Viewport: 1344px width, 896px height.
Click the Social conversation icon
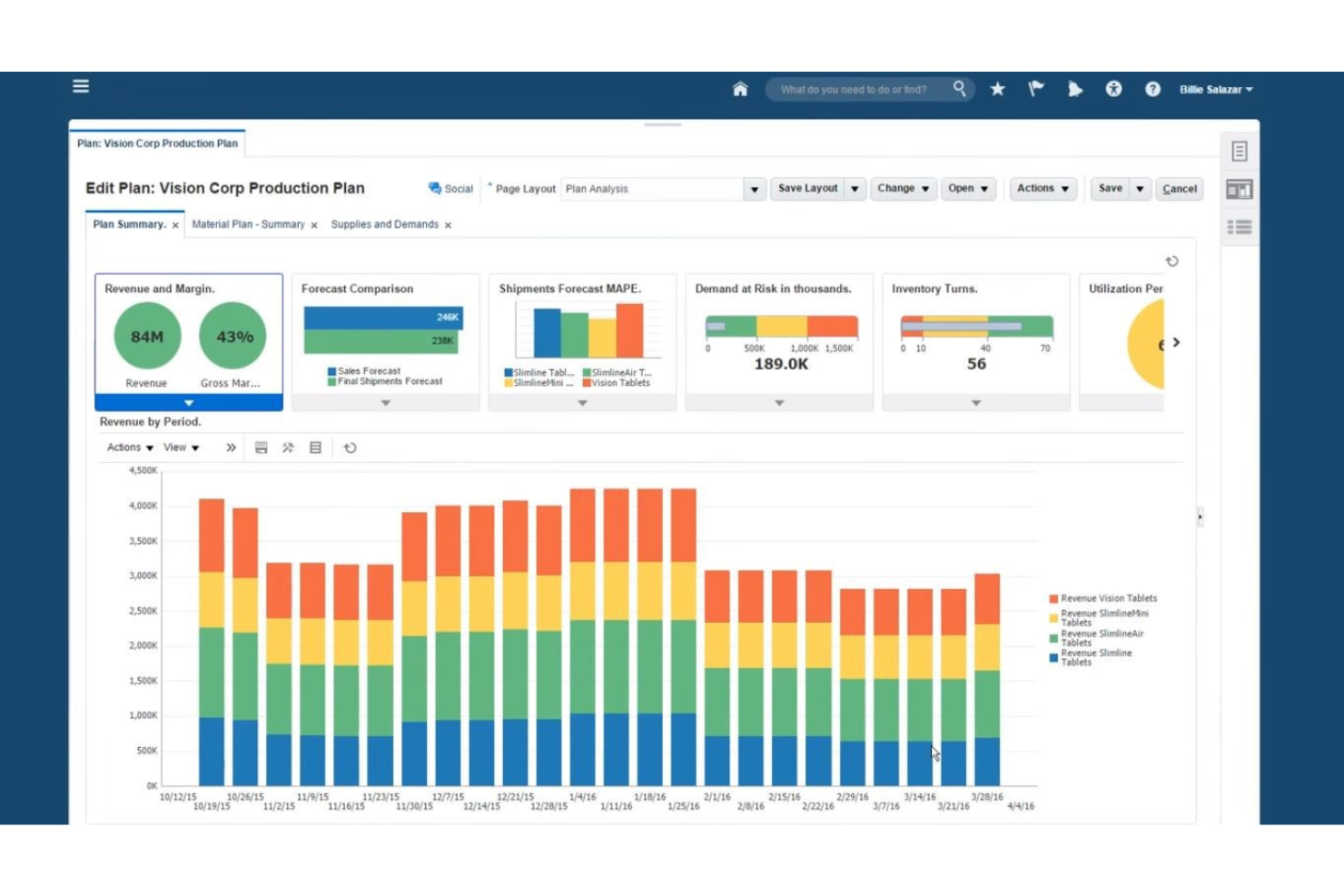coord(435,188)
